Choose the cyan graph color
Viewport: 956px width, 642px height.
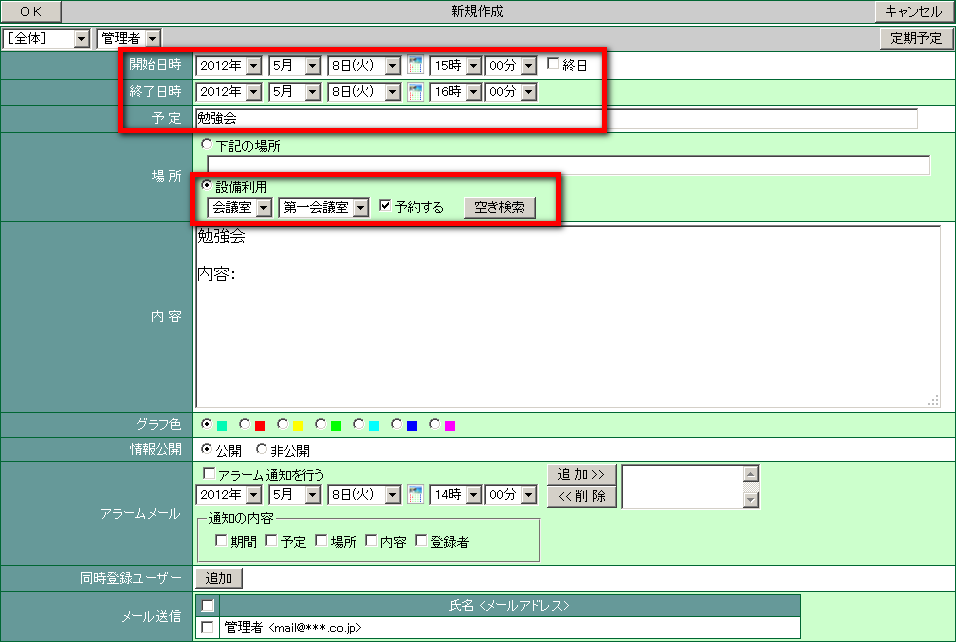(358, 424)
